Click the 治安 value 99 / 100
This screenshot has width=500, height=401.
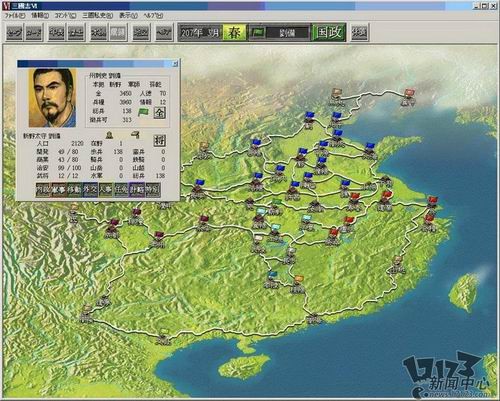69,168
